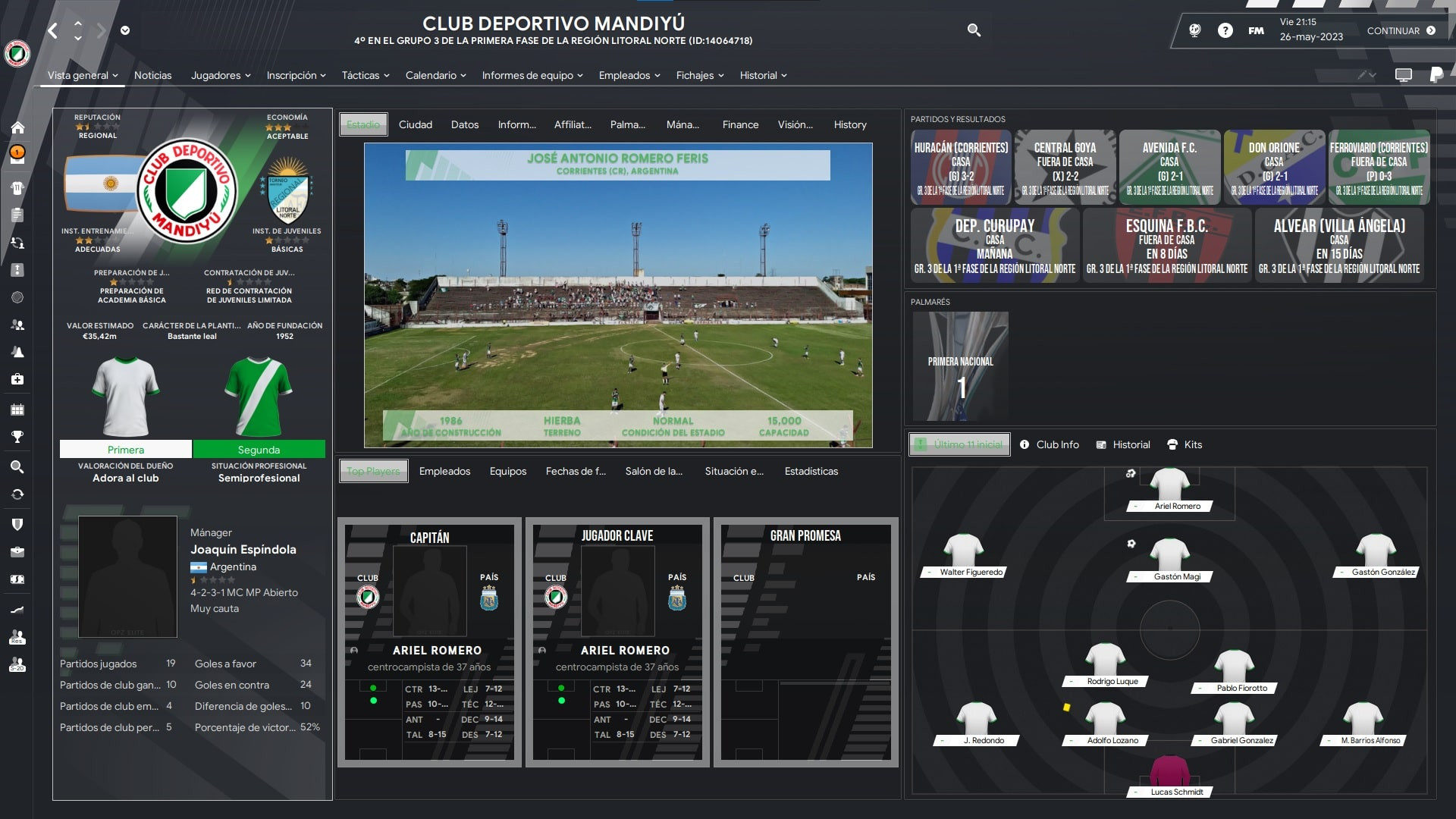Click Ariel Romero on the Capitán card
This screenshot has height=819, width=1456.
pyautogui.click(x=437, y=650)
